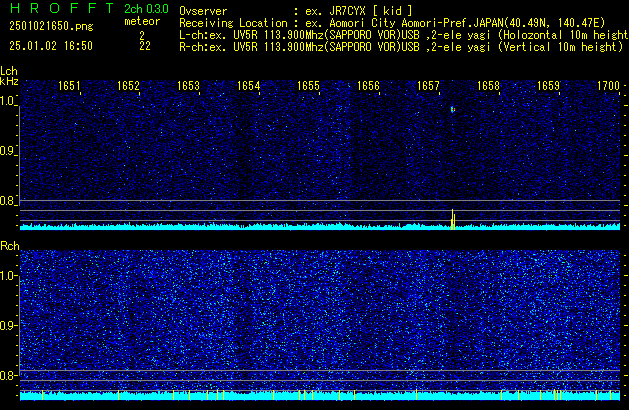The image size is (629, 410).
Task: Select the file name 2501021650.png
Action: (51, 26)
